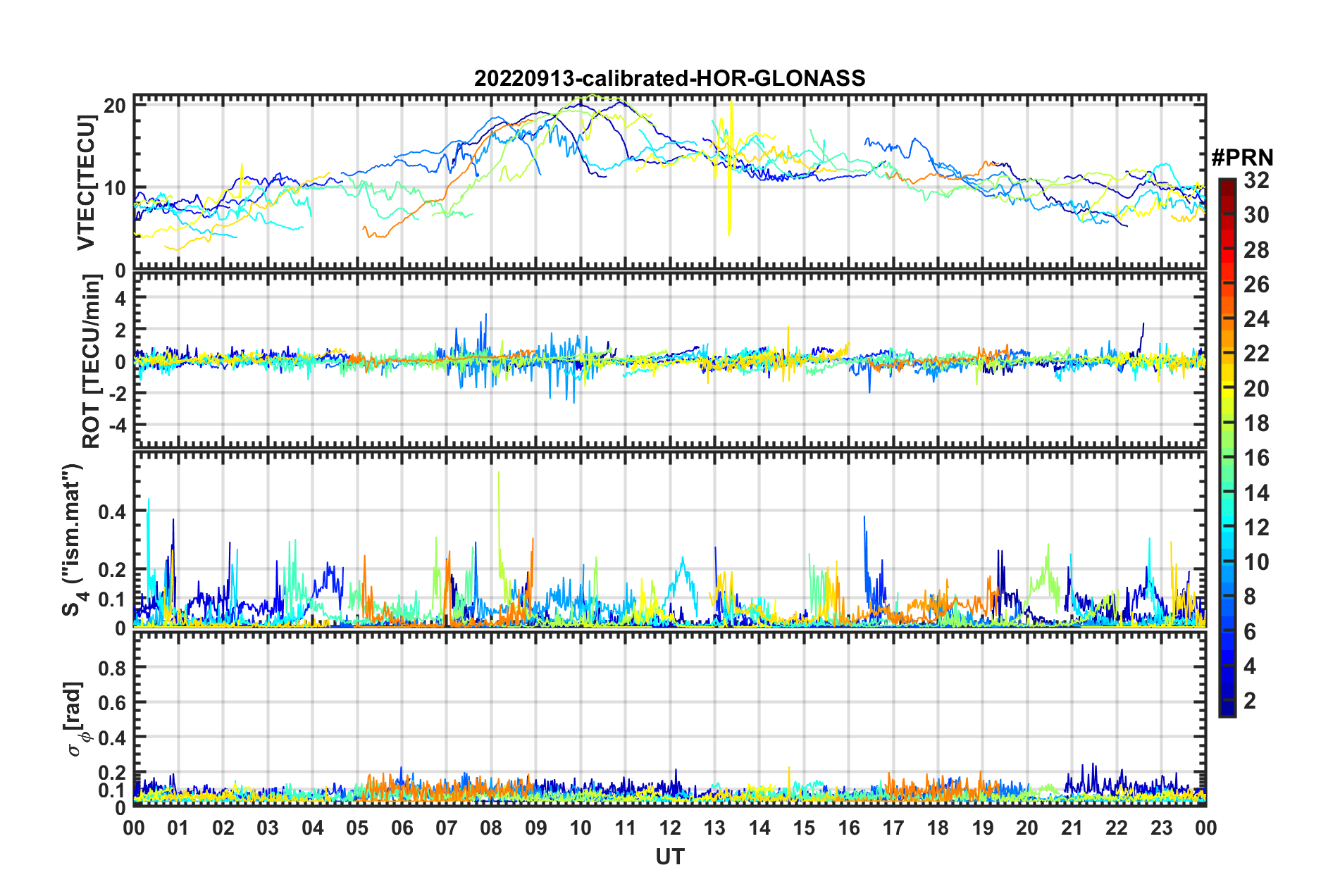Screen dimensions: 1340x896
Task: Click the "20" tick on the VTEC axis
Action: click(115, 106)
